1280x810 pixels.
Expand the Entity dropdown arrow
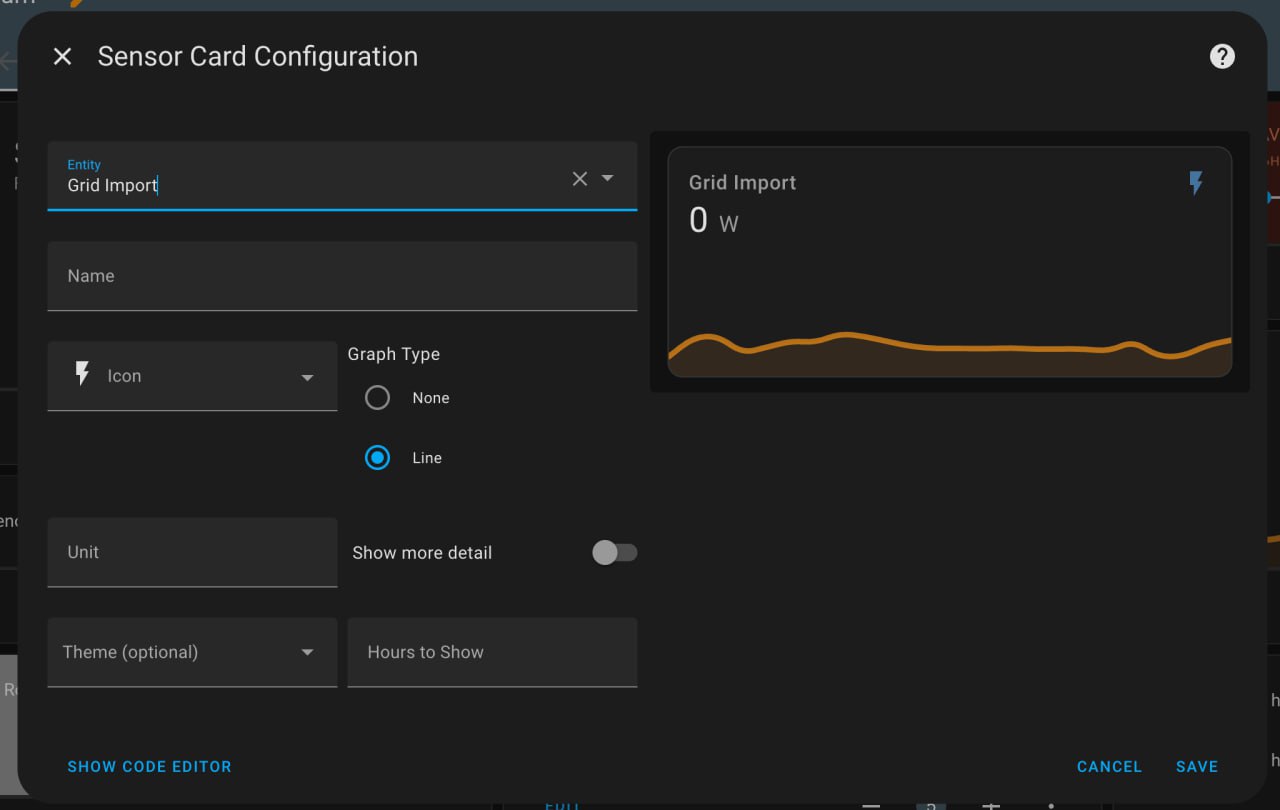(607, 178)
